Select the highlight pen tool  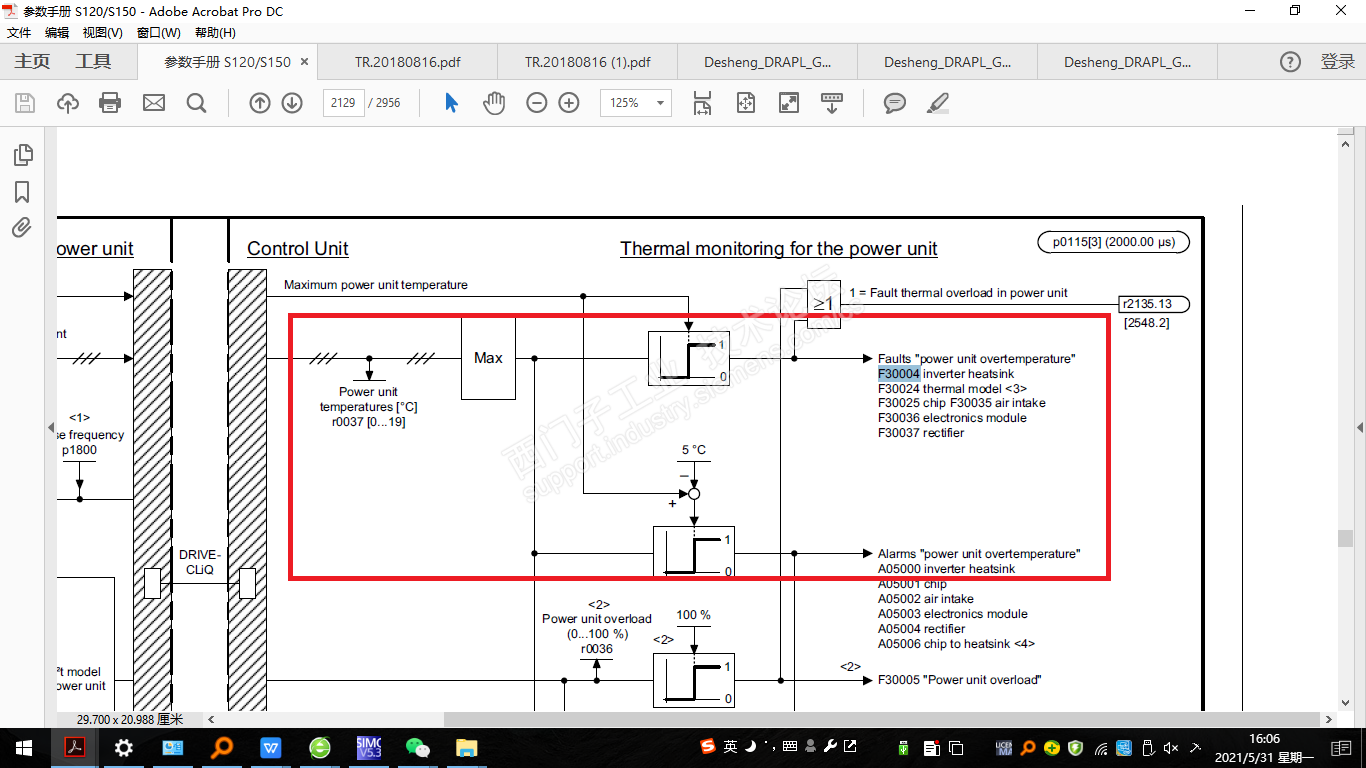click(x=937, y=102)
